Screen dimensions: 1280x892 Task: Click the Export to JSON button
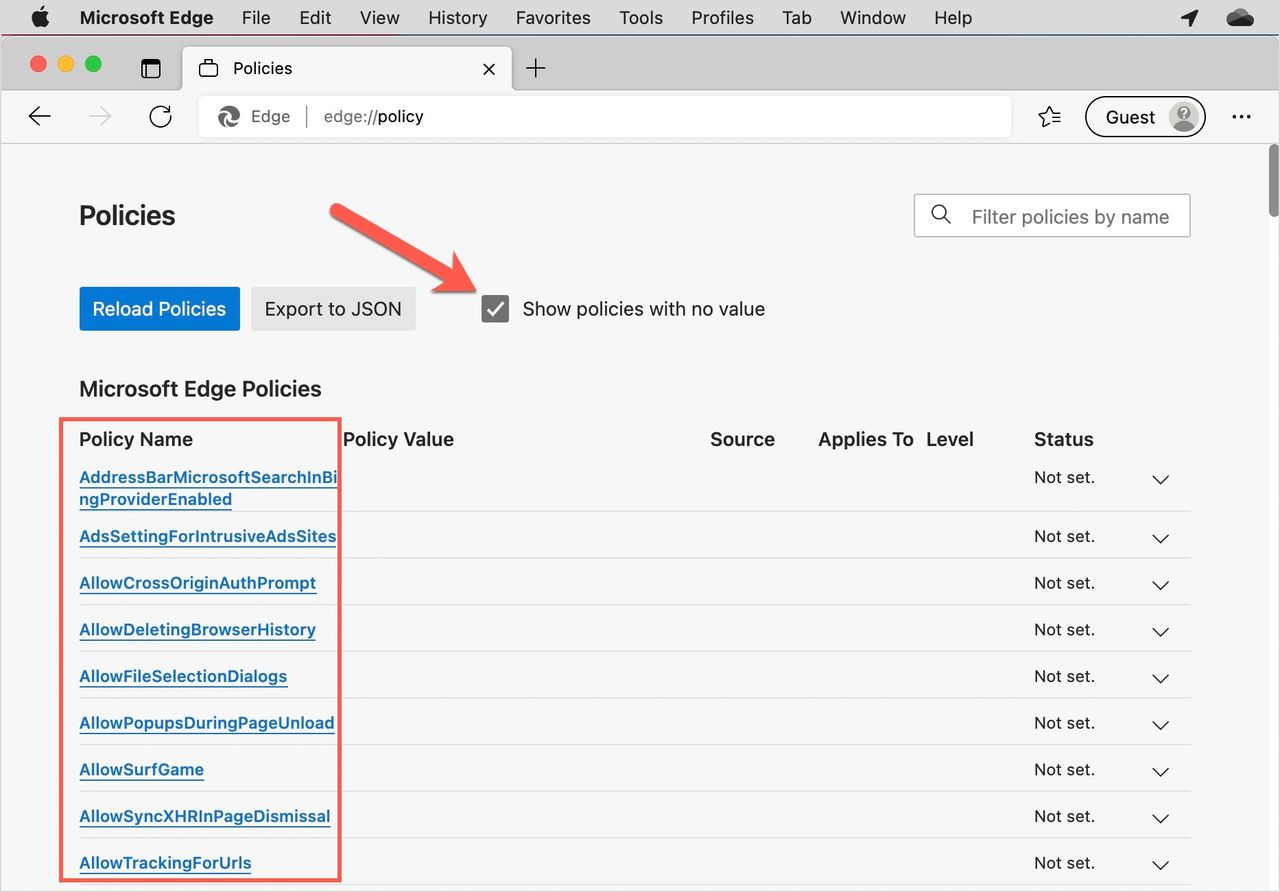(x=333, y=309)
